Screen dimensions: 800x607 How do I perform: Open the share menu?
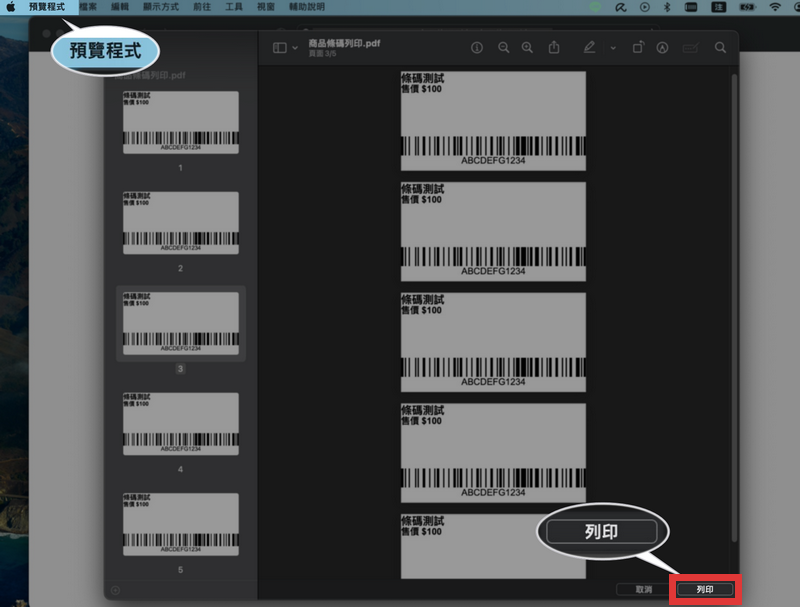pyautogui.click(x=554, y=47)
